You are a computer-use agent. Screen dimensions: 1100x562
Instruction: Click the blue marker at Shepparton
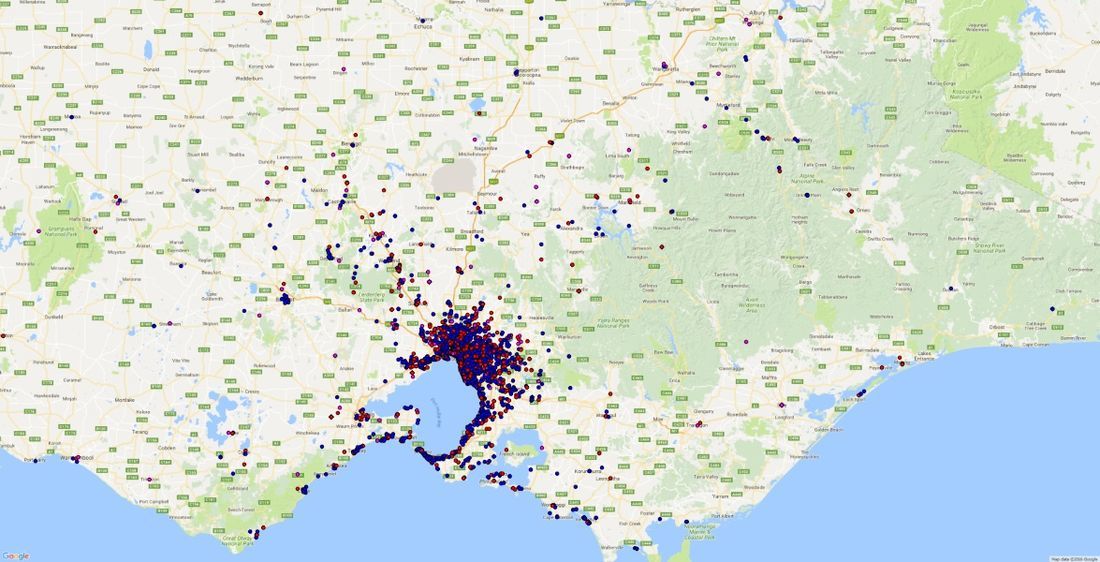tap(516, 72)
